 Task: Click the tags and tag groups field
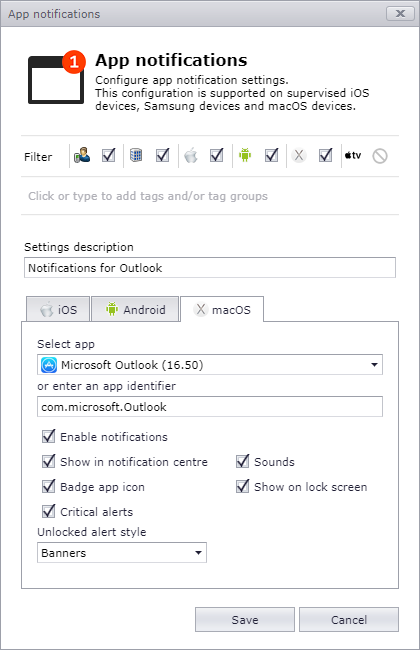tap(210, 196)
